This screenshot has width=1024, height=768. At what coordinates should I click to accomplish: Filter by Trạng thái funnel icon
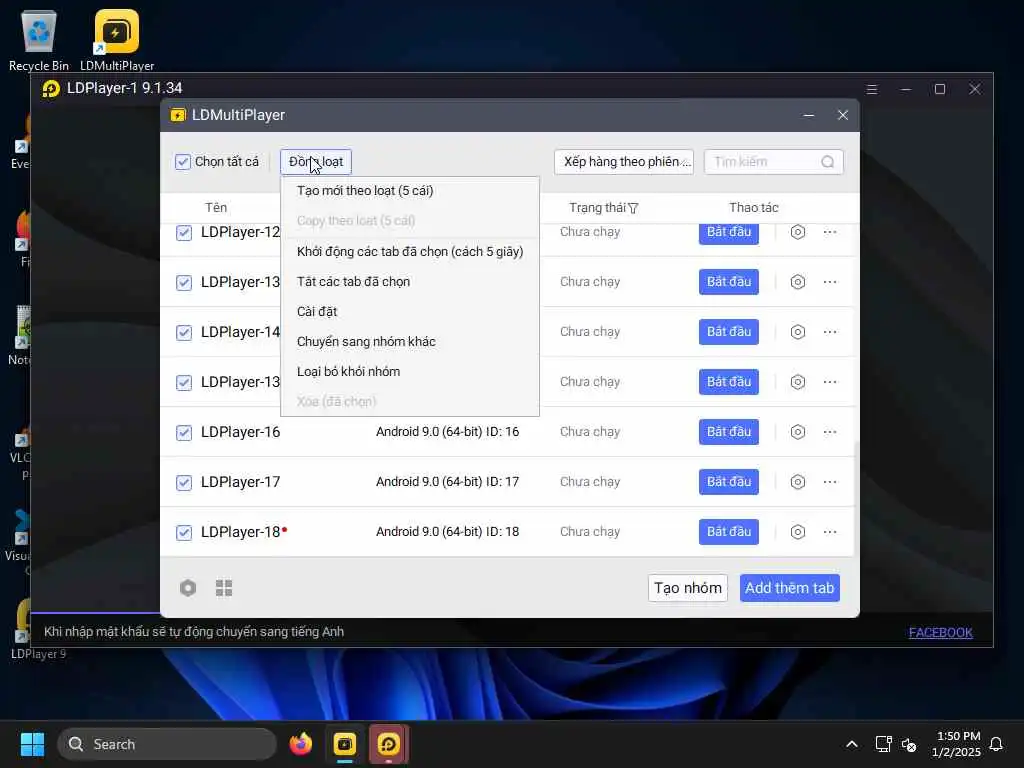coord(633,208)
